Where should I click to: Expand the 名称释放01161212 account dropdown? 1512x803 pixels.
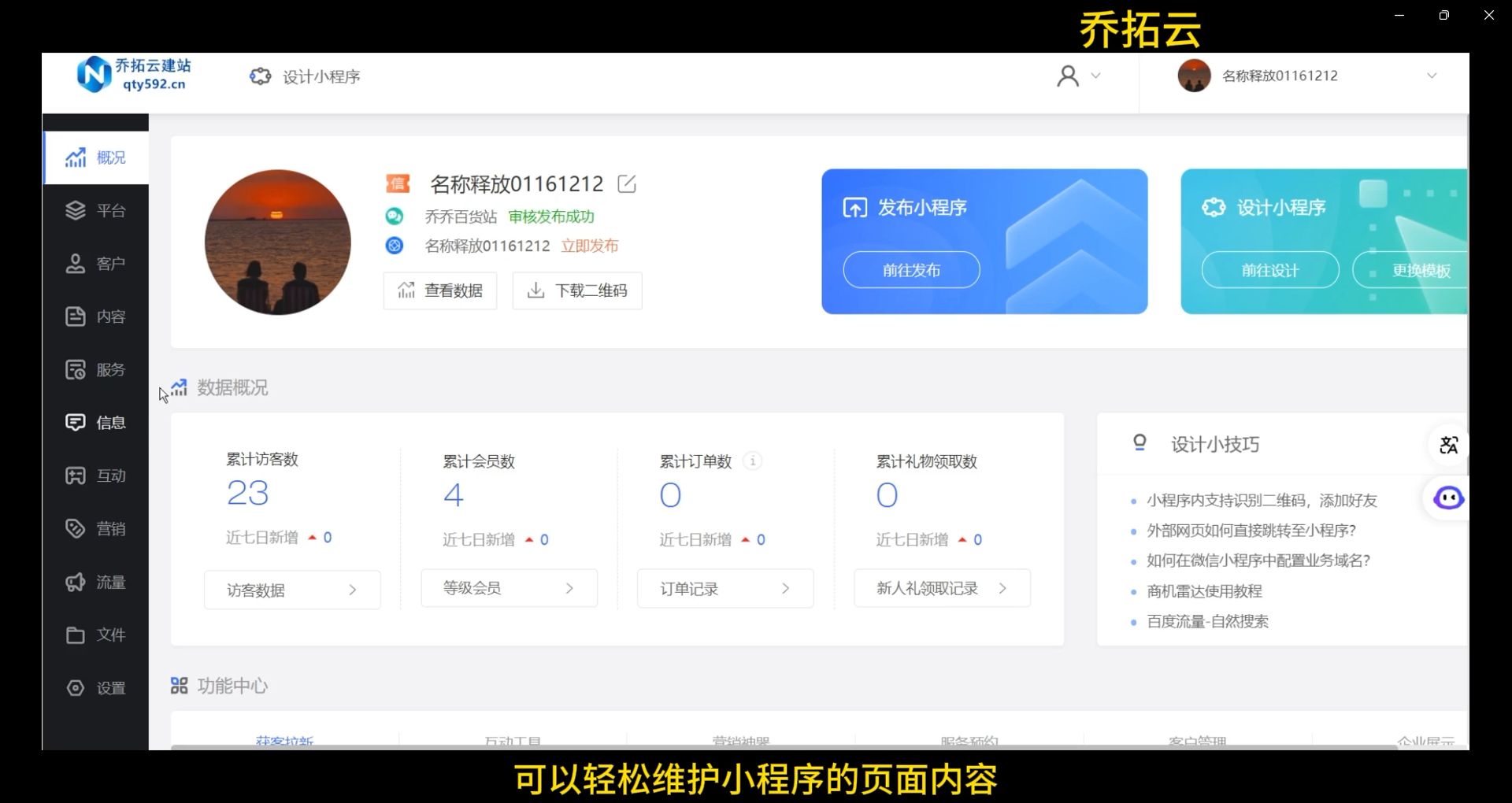tap(1432, 76)
